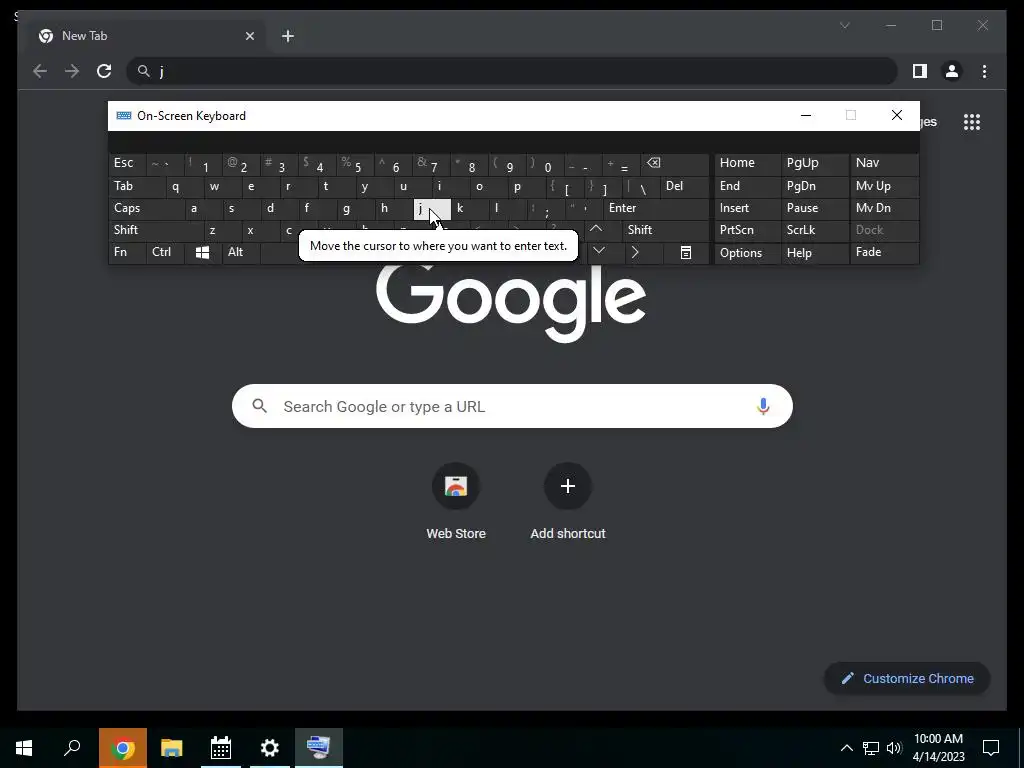Click the Tab key on keyboard

[x=136, y=187]
